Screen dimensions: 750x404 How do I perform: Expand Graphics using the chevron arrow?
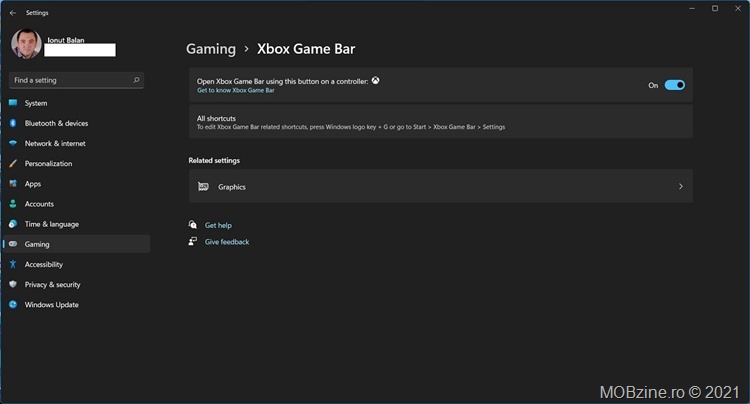[681, 186]
